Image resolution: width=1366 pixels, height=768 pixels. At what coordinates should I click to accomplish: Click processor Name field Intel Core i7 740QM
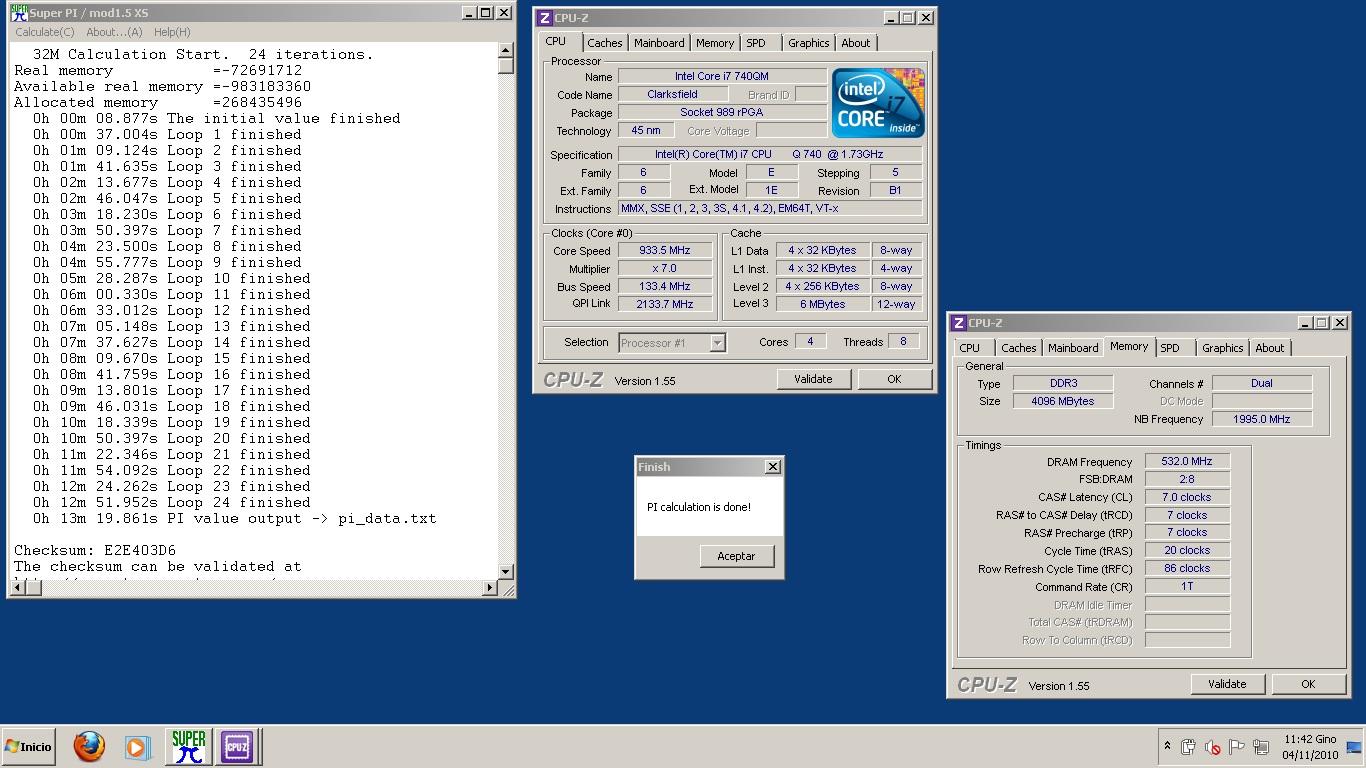tap(722, 76)
